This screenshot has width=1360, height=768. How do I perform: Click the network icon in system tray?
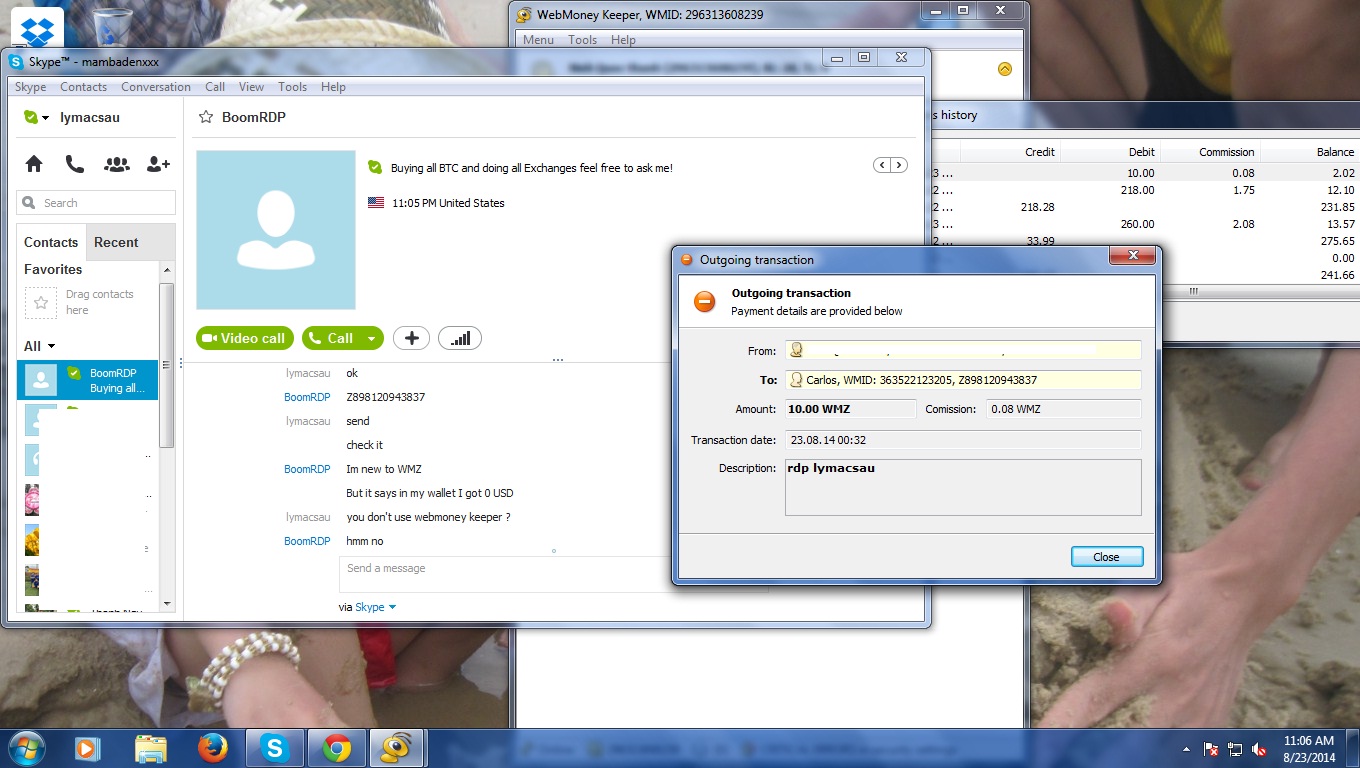(1235, 749)
